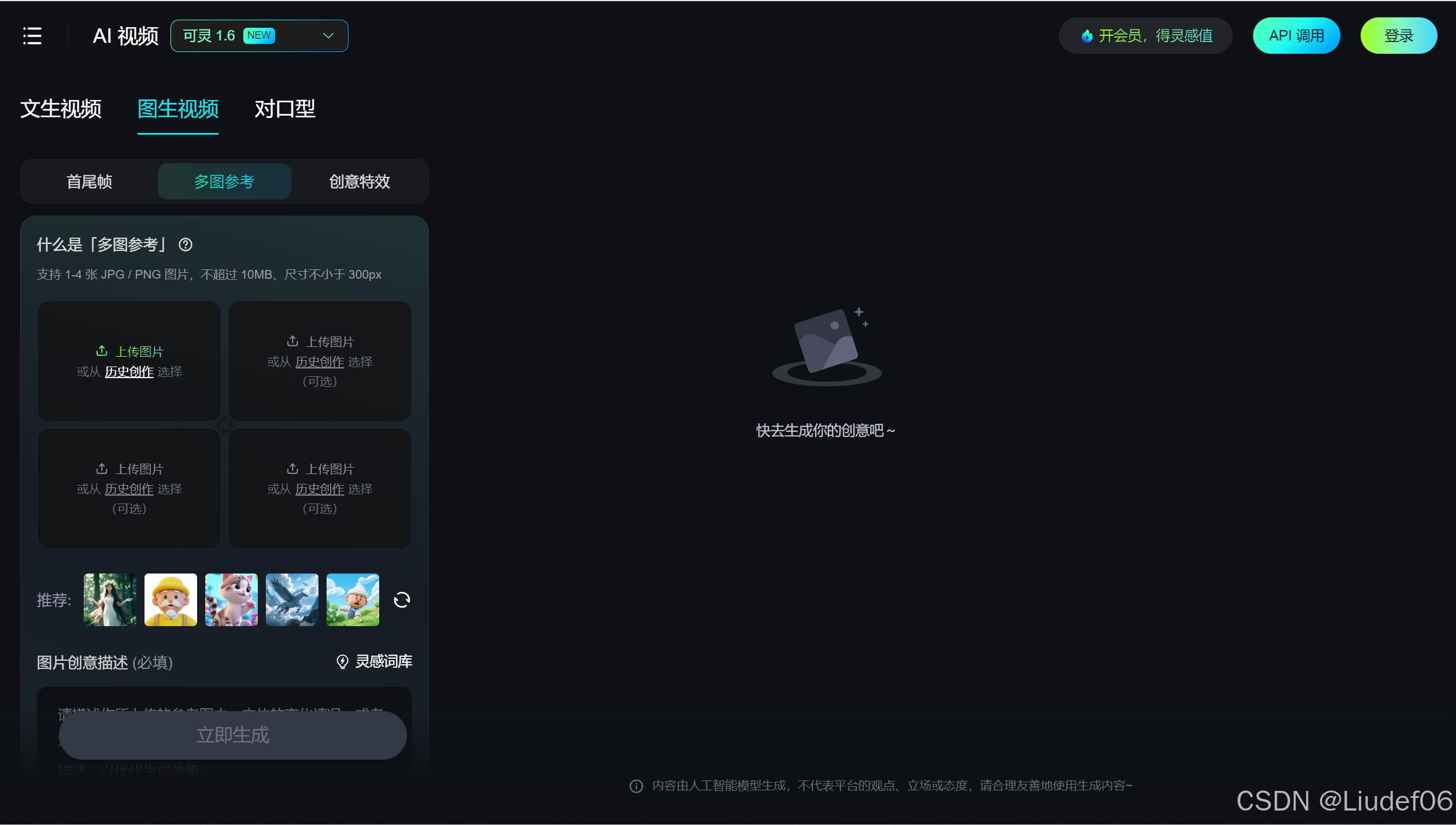Switch mode to 首尾帧
The width and height of the screenshot is (1456, 825).
click(89, 182)
